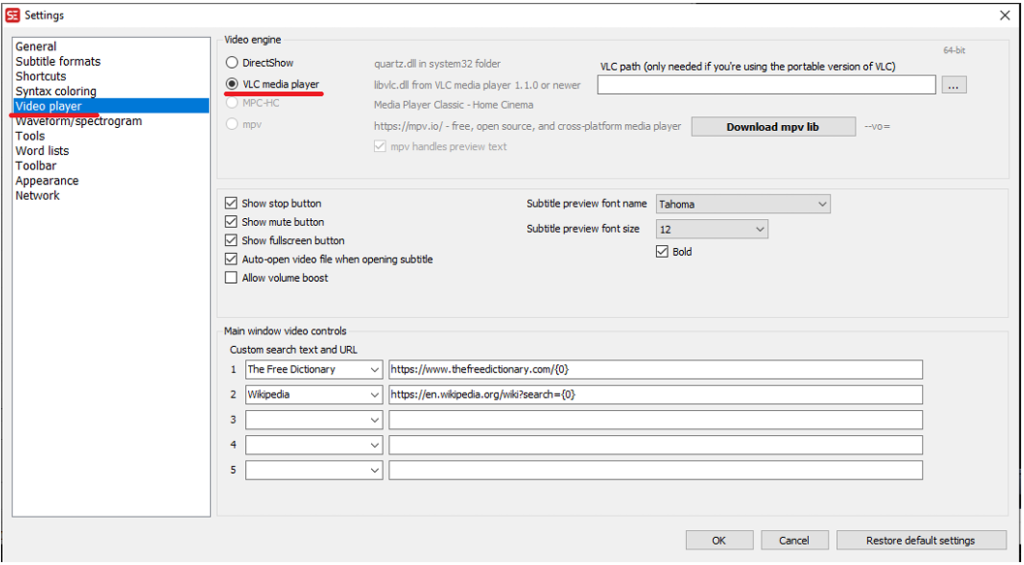
Task: Click Download mpv lib button
Action: pyautogui.click(x=773, y=127)
